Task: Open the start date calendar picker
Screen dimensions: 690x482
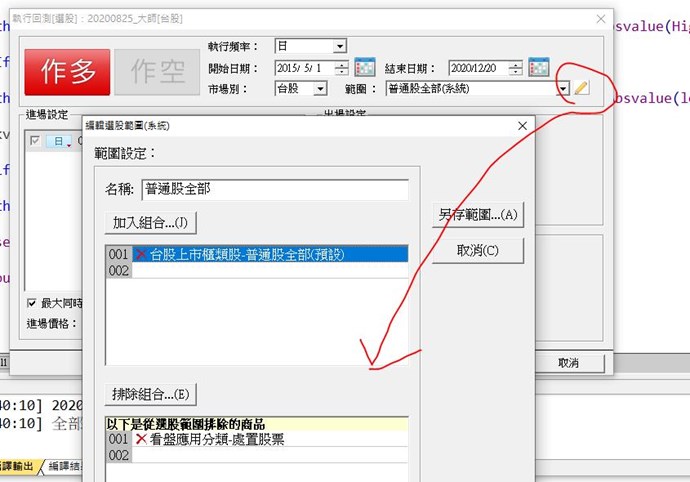Action: coord(364,68)
